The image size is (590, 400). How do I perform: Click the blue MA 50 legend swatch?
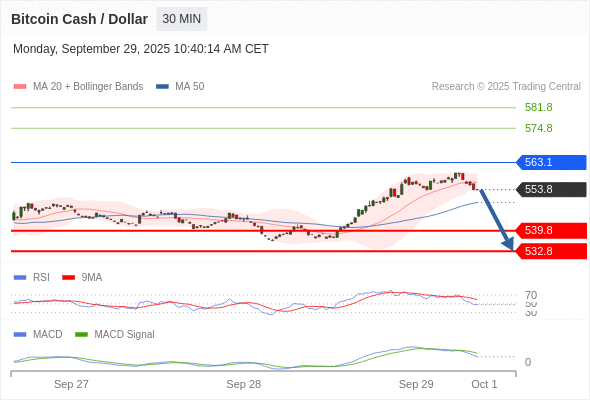coord(162,87)
